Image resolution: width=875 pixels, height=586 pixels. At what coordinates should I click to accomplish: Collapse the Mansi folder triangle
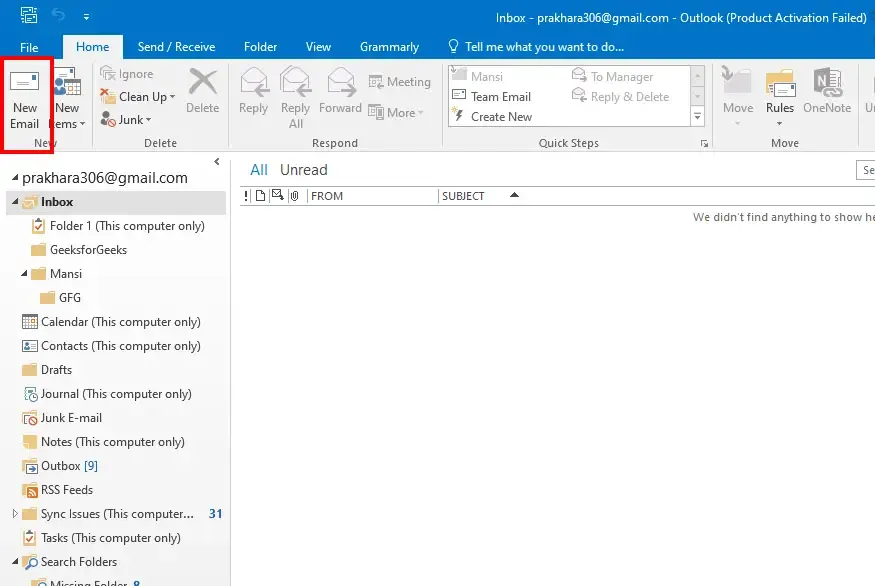click(24, 273)
